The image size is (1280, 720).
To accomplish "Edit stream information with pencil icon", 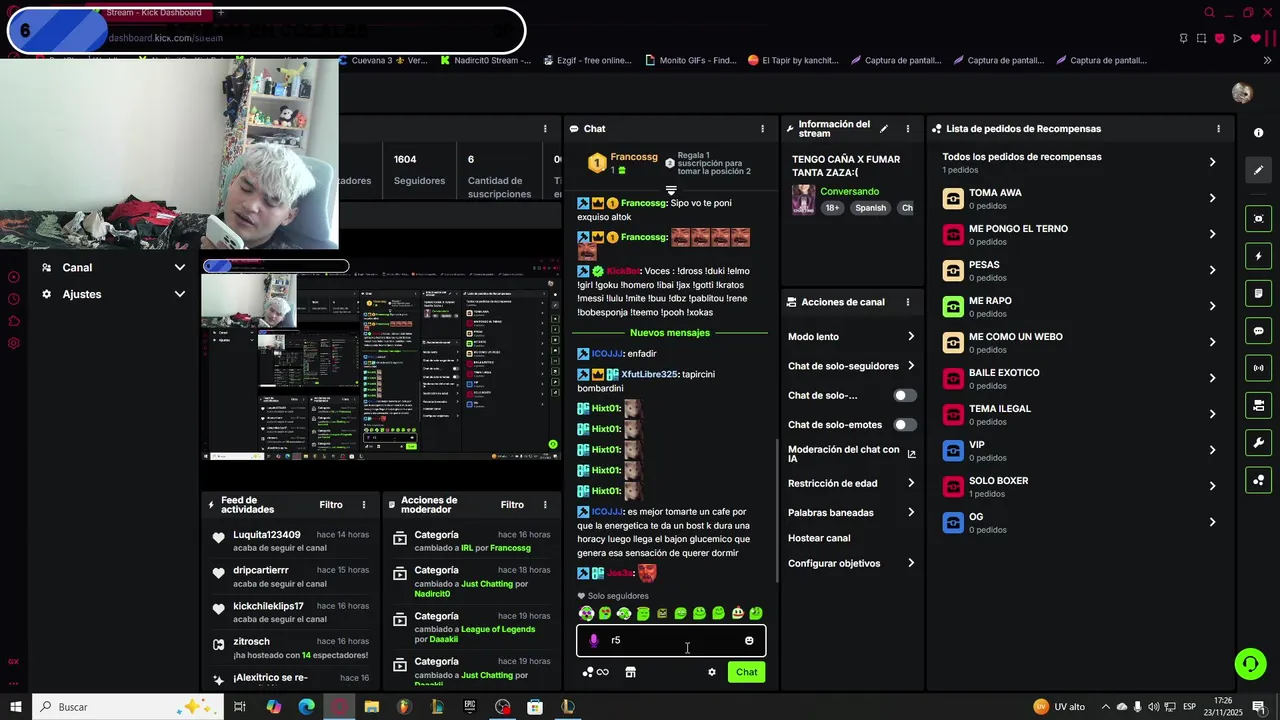I will pos(883,129).
